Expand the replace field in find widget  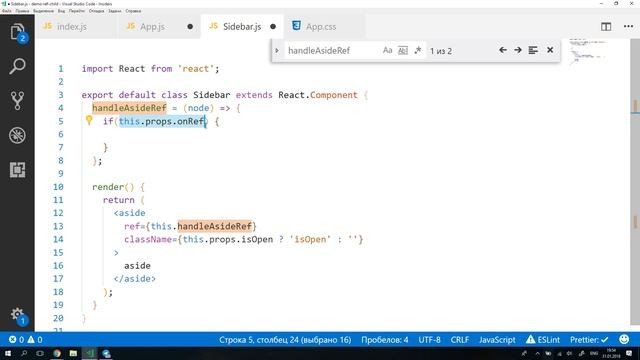tap(277, 51)
